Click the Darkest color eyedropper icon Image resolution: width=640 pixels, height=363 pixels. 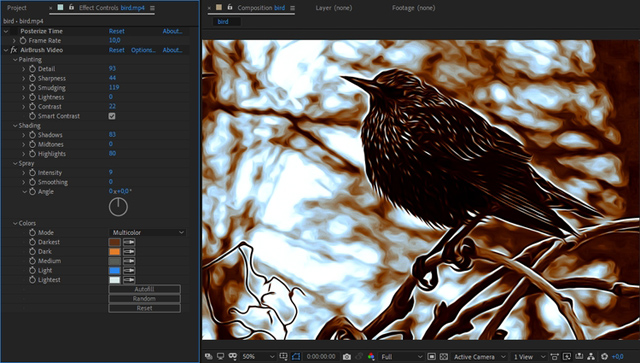(x=129, y=242)
